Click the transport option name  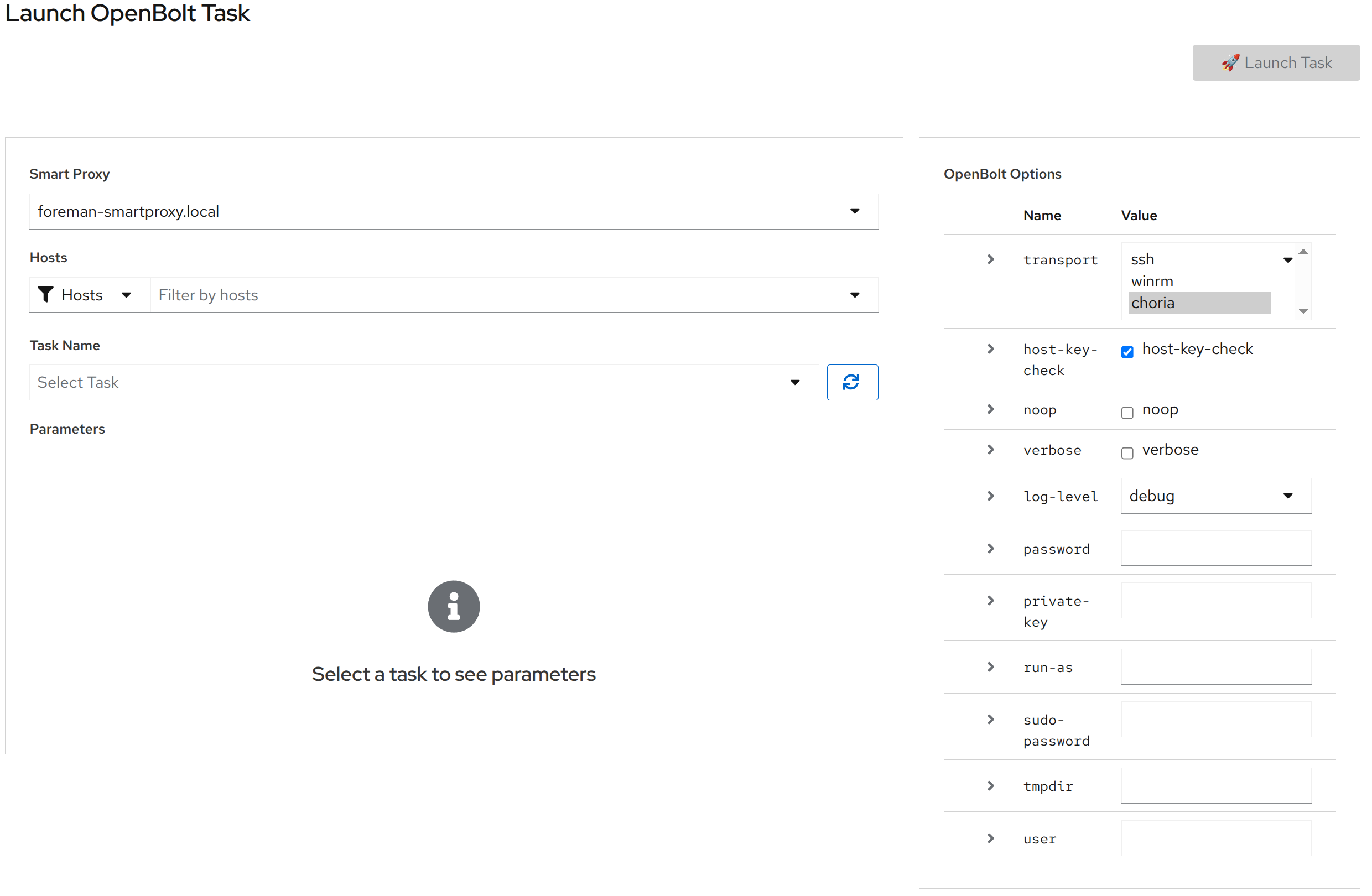pyautogui.click(x=1060, y=260)
